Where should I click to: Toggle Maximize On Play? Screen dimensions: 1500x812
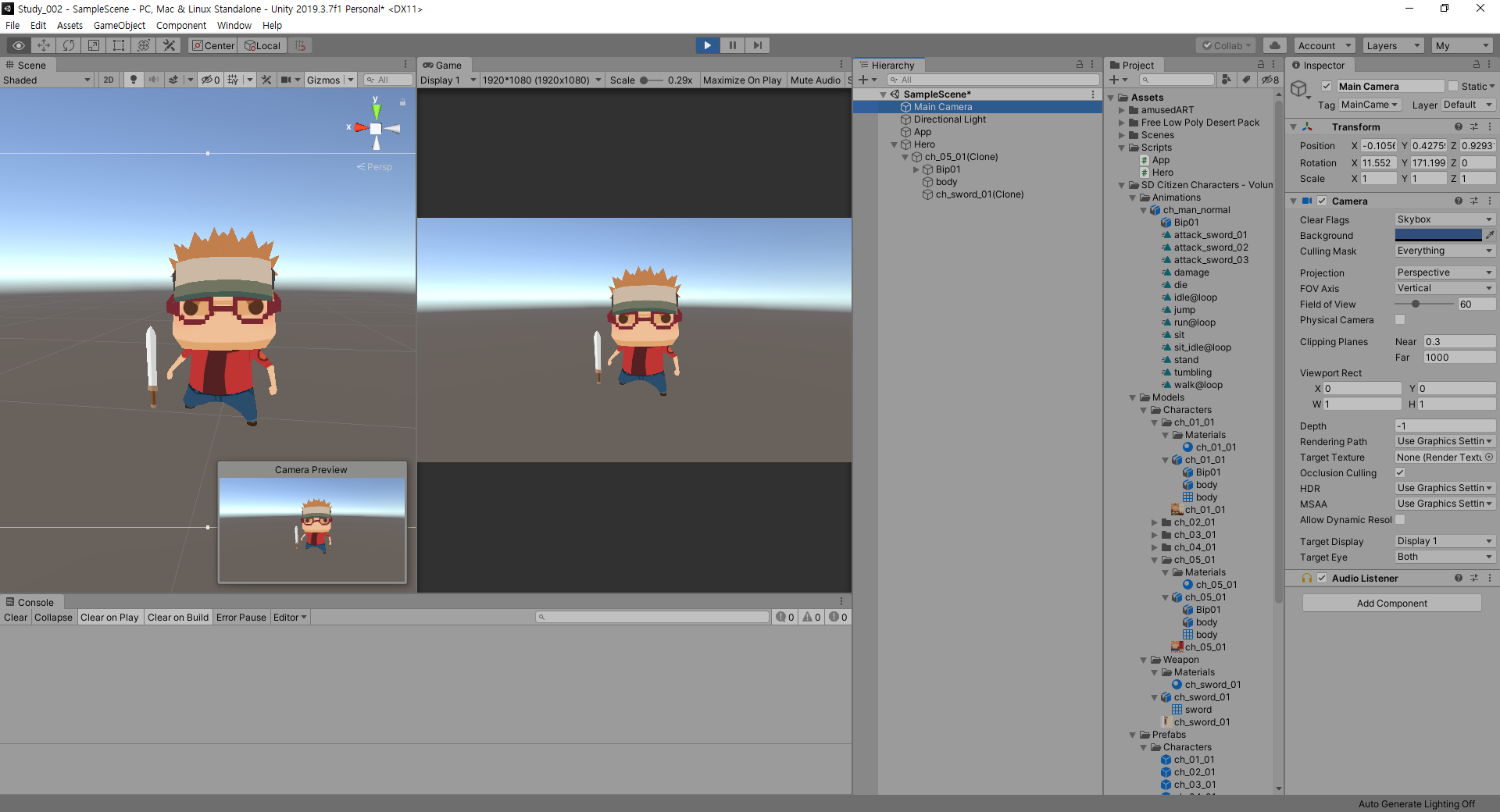click(742, 80)
